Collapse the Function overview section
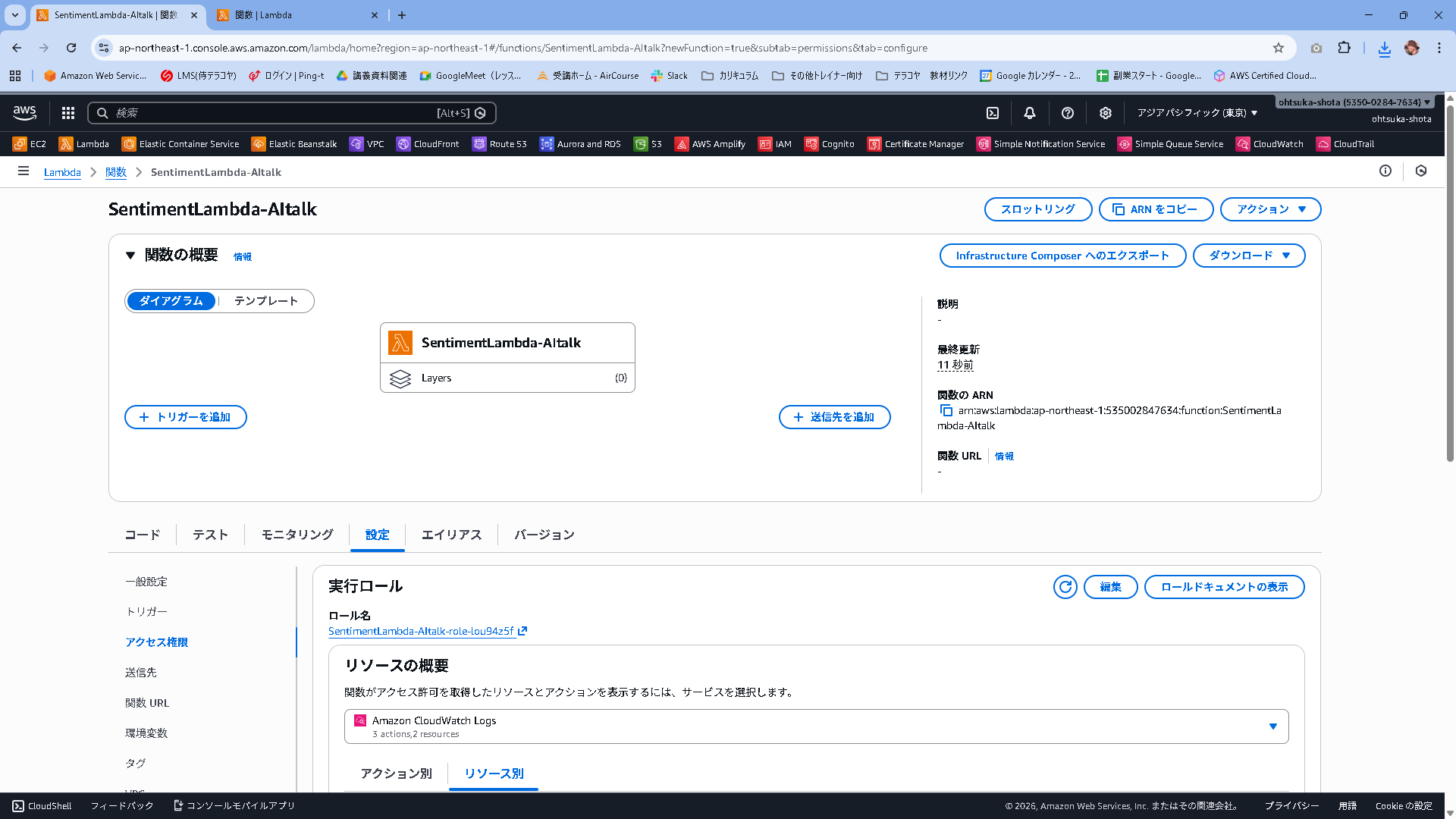 coord(130,256)
